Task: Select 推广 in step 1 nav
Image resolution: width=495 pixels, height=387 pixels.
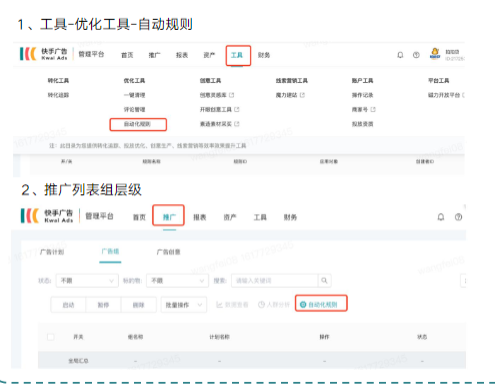Action: (x=154, y=55)
